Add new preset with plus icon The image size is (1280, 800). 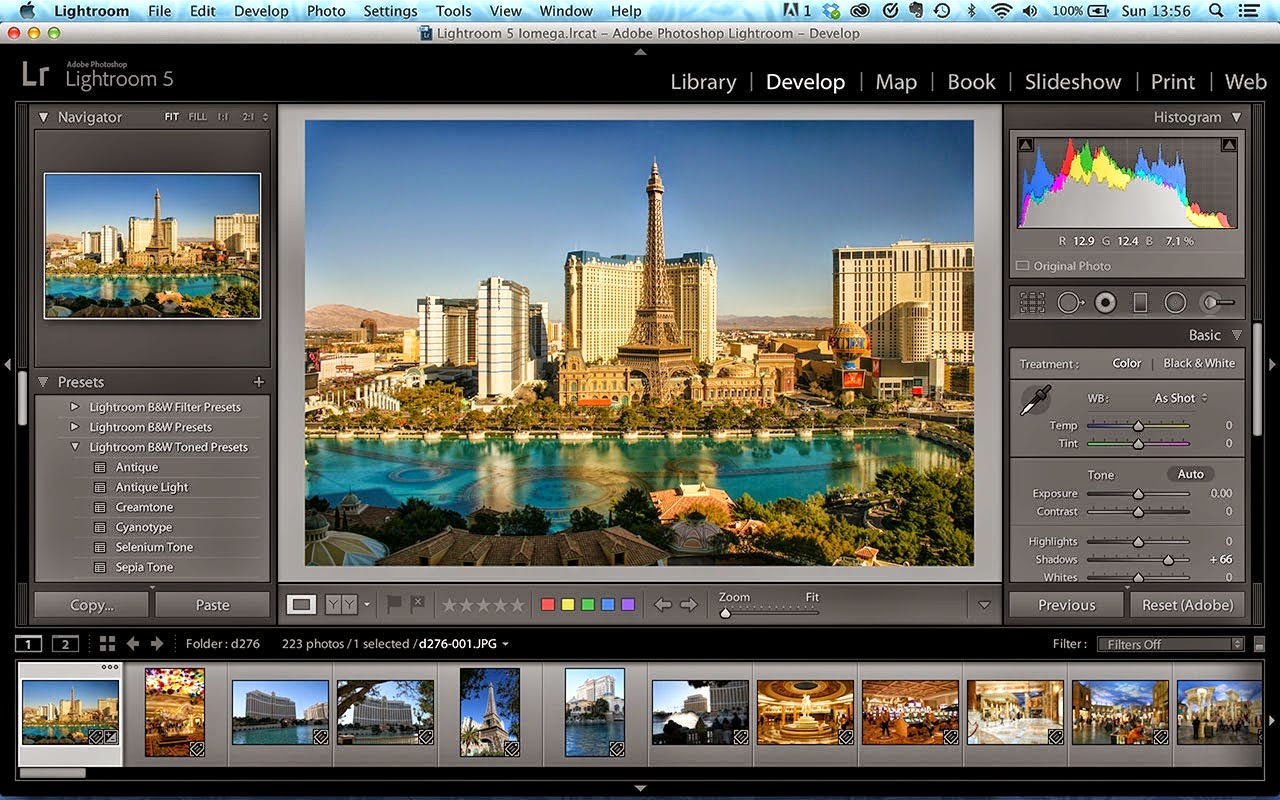pyautogui.click(x=259, y=382)
